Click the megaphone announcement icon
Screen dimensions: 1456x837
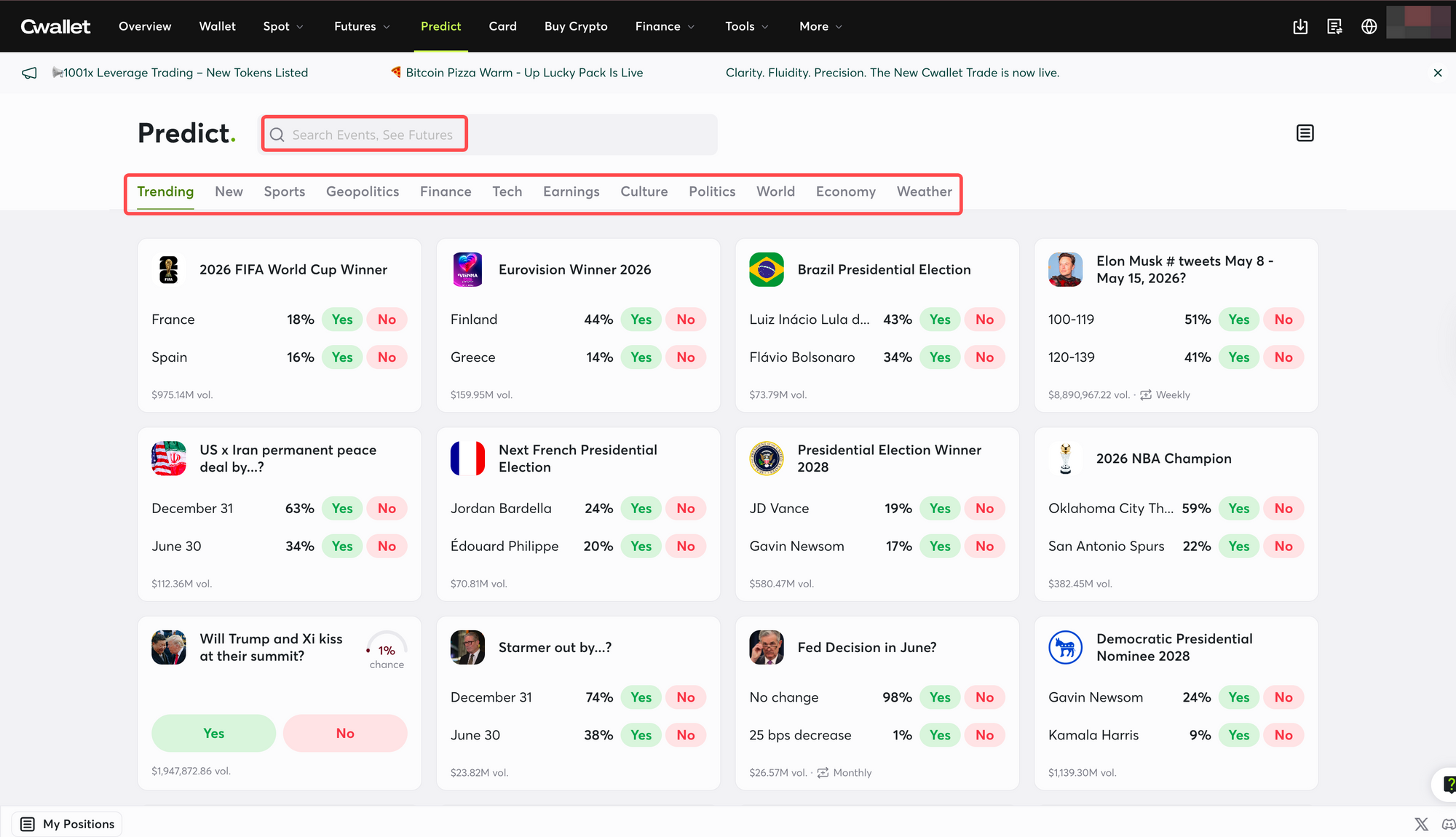(29, 73)
